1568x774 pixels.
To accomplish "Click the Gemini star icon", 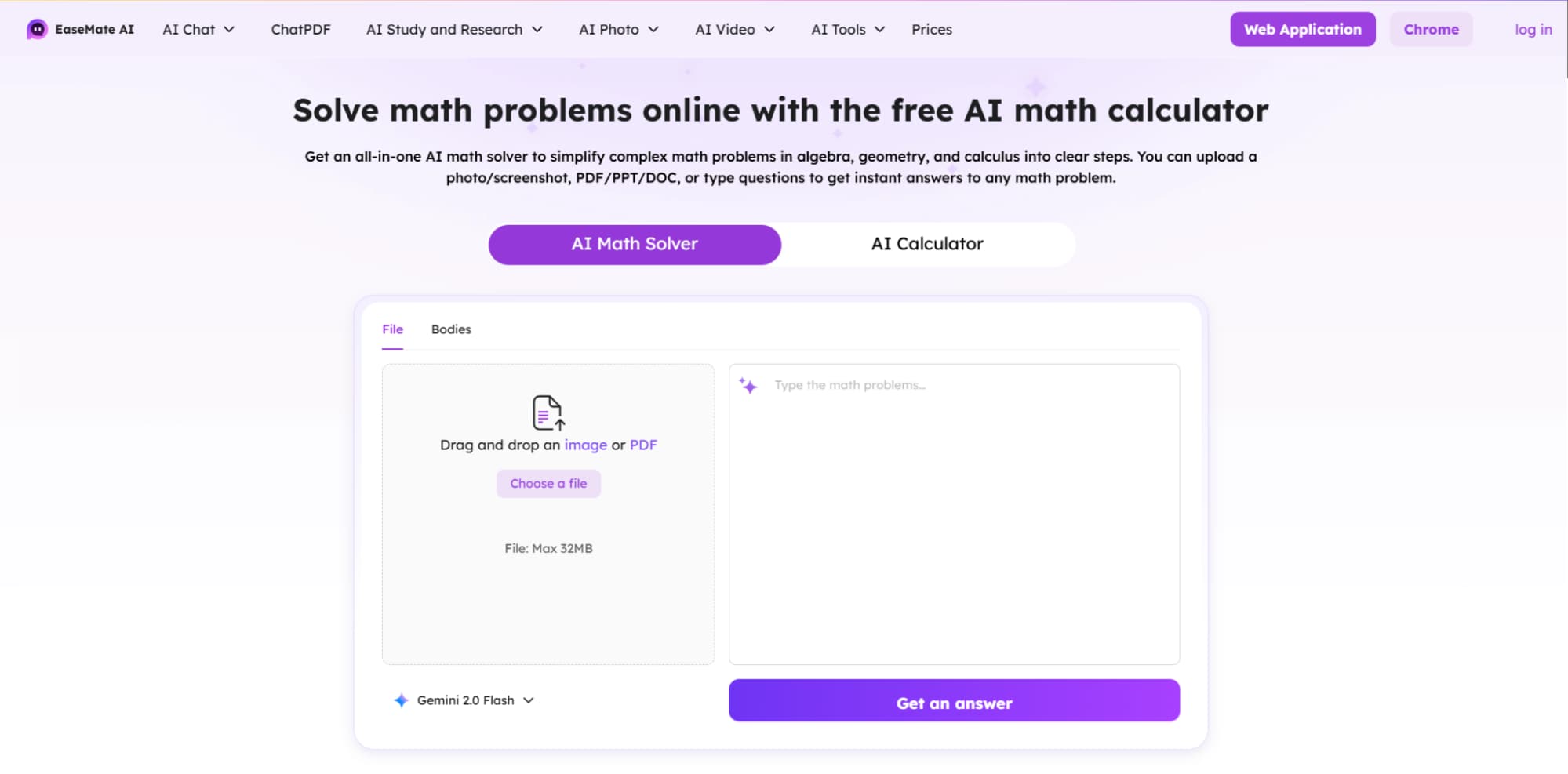I will (x=401, y=700).
